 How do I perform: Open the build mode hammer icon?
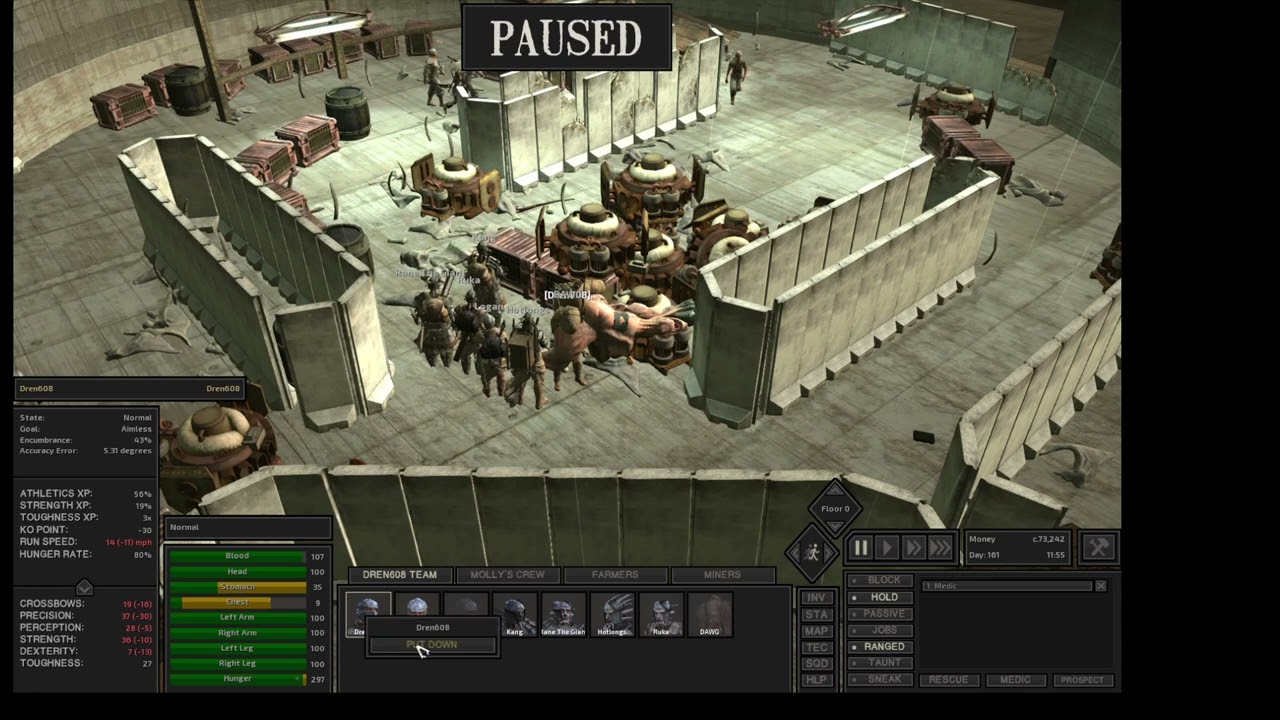point(1099,547)
